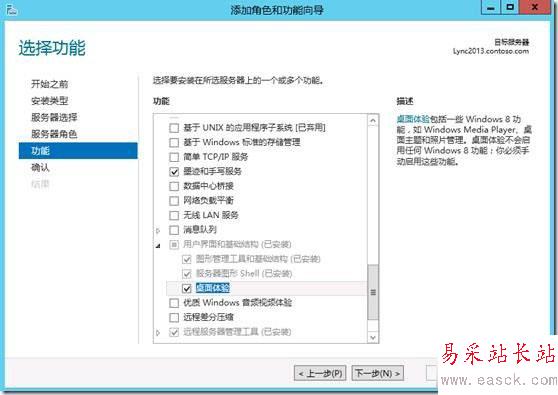Tick the 简单 TCP/IP 服务 checkbox
Viewport: 558px width, 395px height.
tap(174, 157)
